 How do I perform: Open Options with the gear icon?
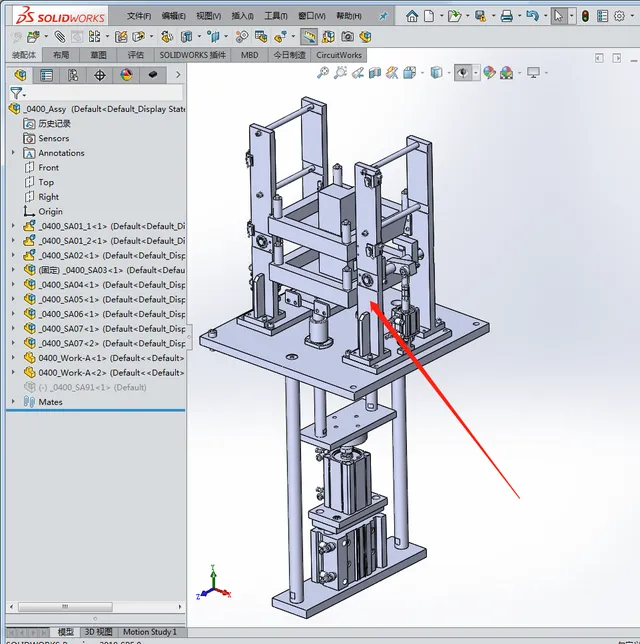point(619,16)
